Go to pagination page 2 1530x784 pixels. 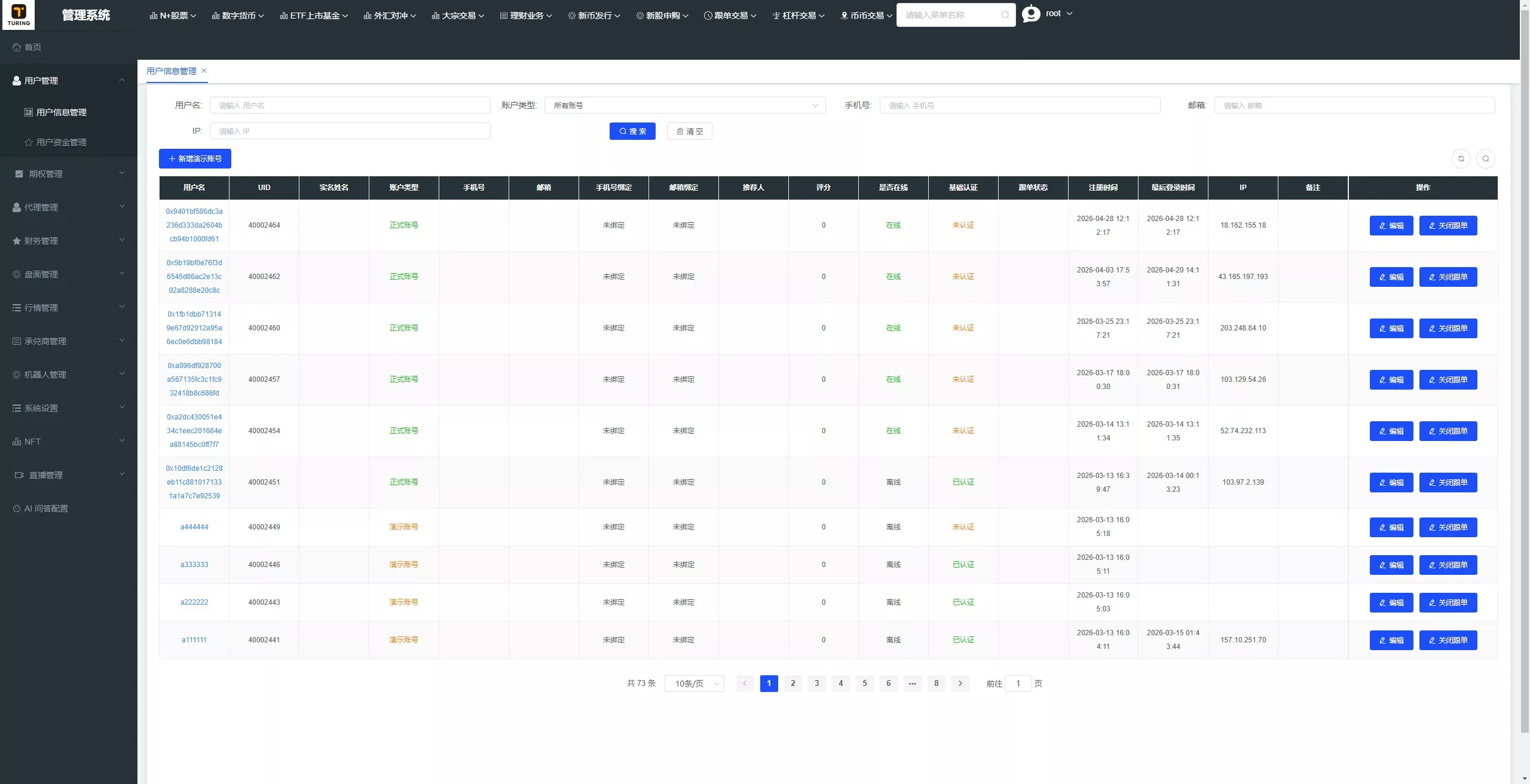tap(793, 683)
